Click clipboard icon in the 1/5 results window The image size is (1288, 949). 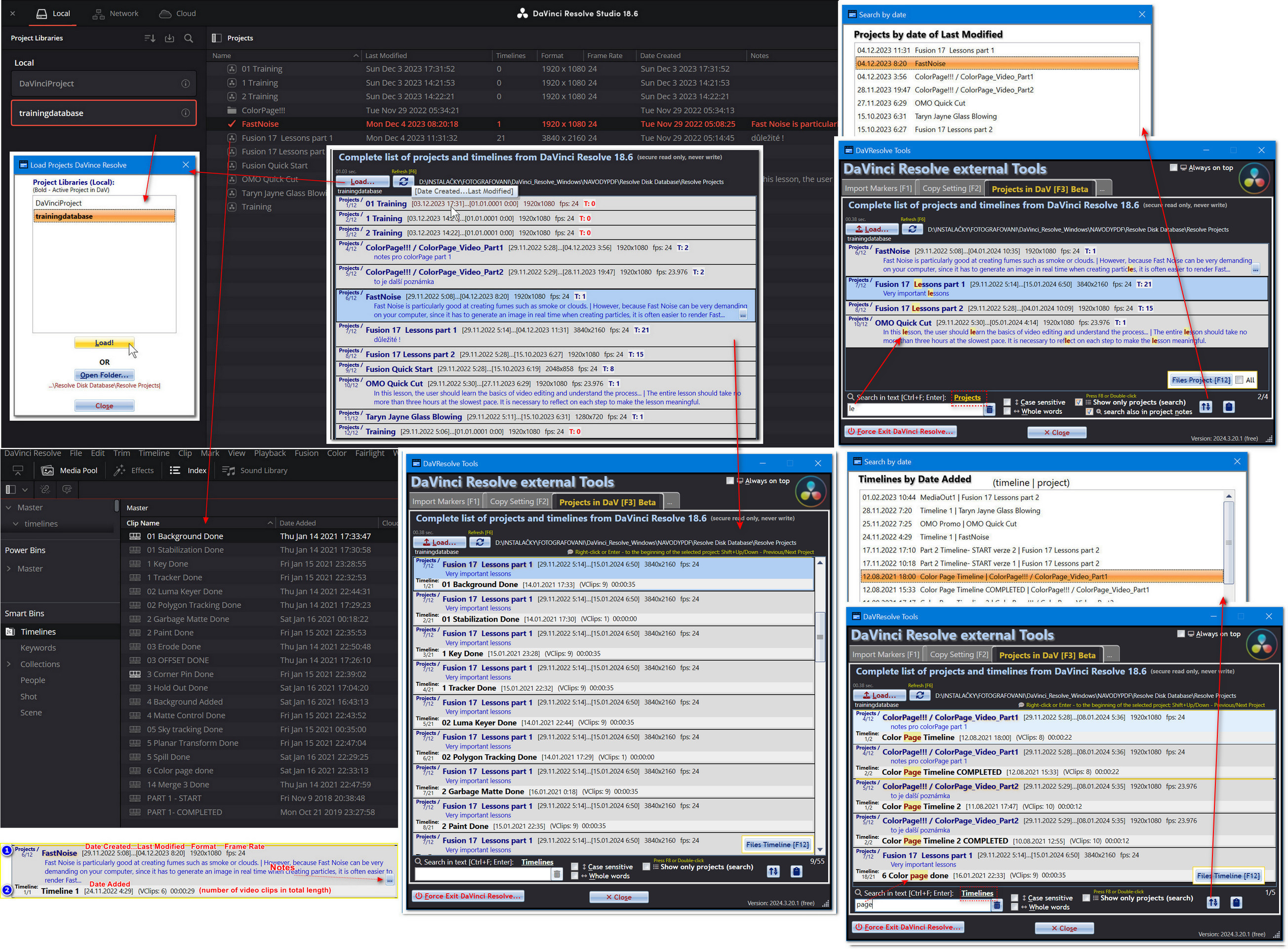1236,903
